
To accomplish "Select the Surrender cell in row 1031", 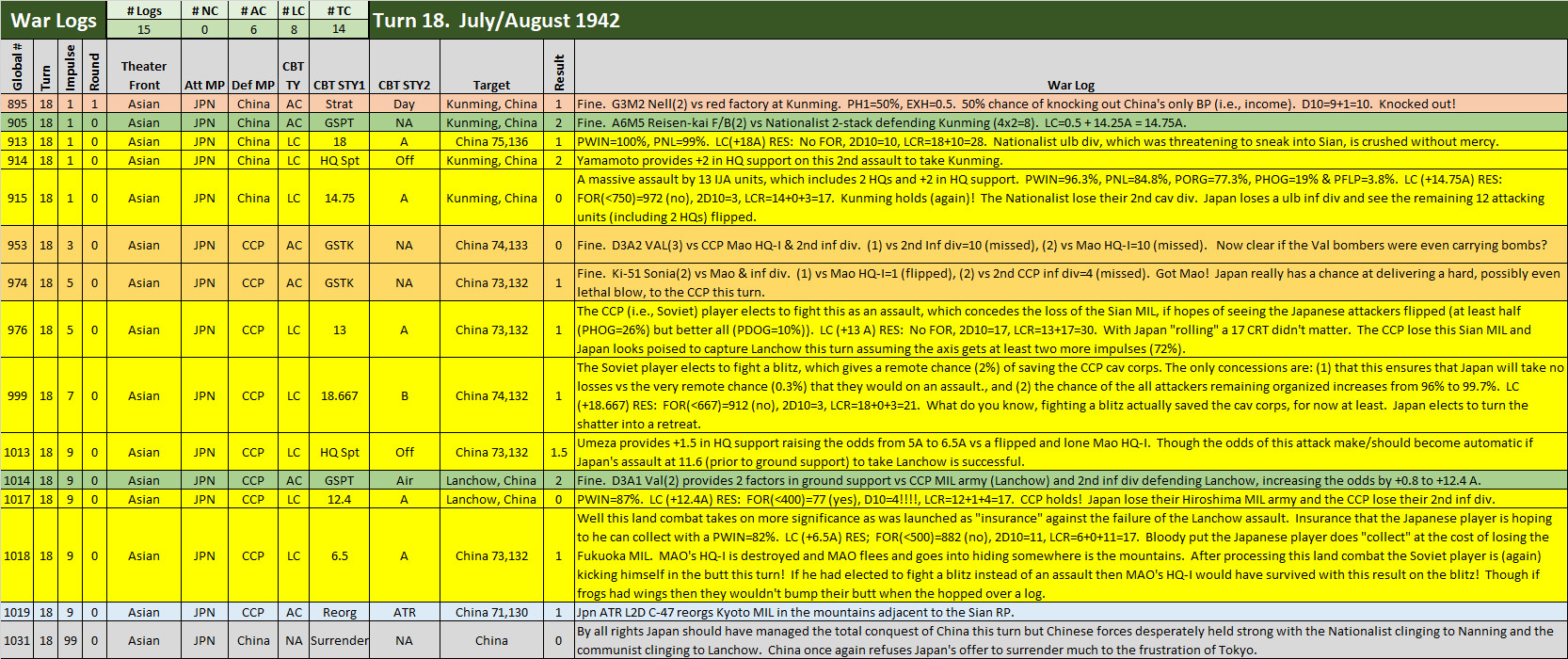I will 339,640.
